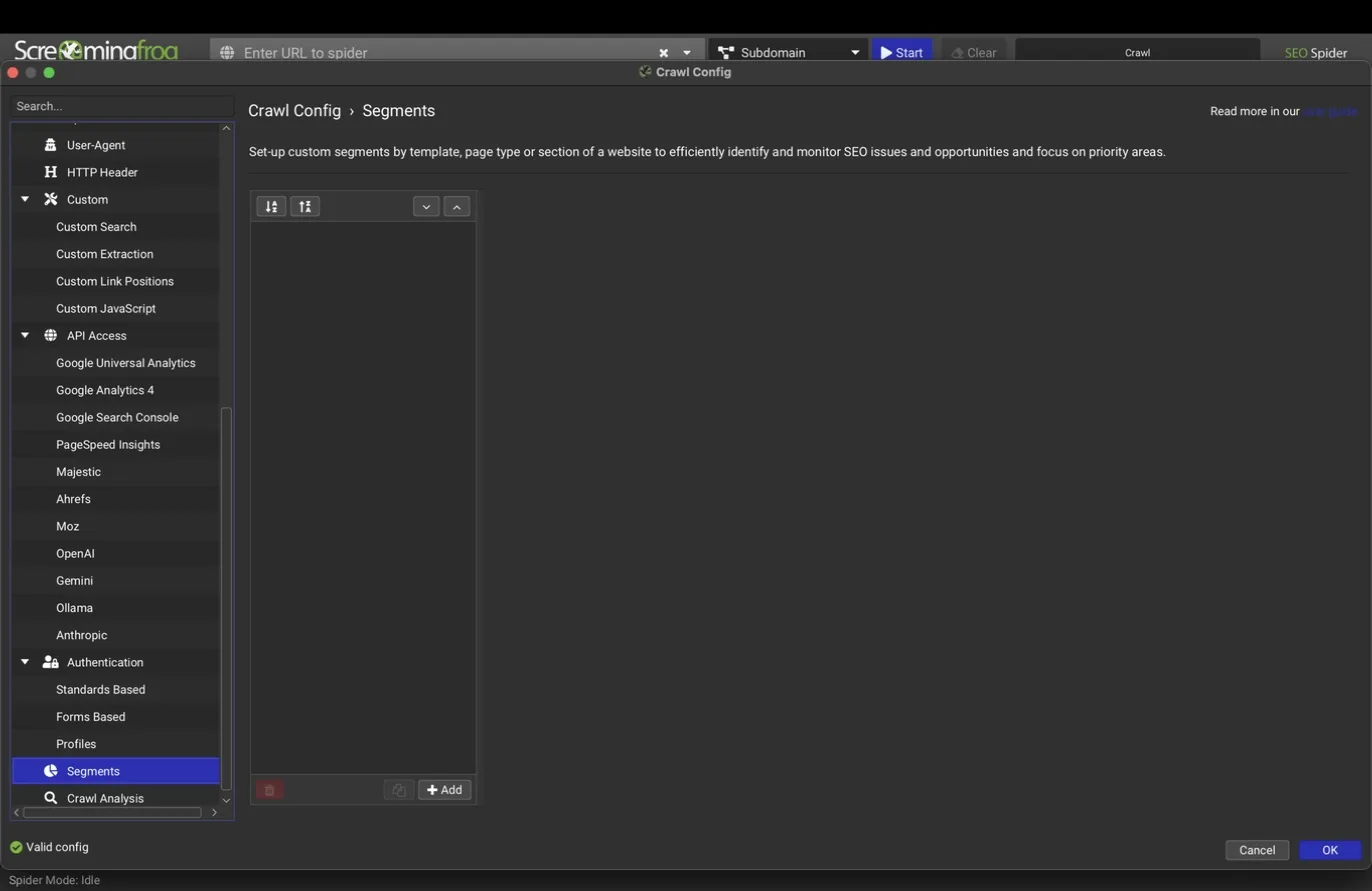The width and height of the screenshot is (1372, 891).
Task: Click the sidebar horizontal scrollbar left arrow
Action: click(x=16, y=812)
